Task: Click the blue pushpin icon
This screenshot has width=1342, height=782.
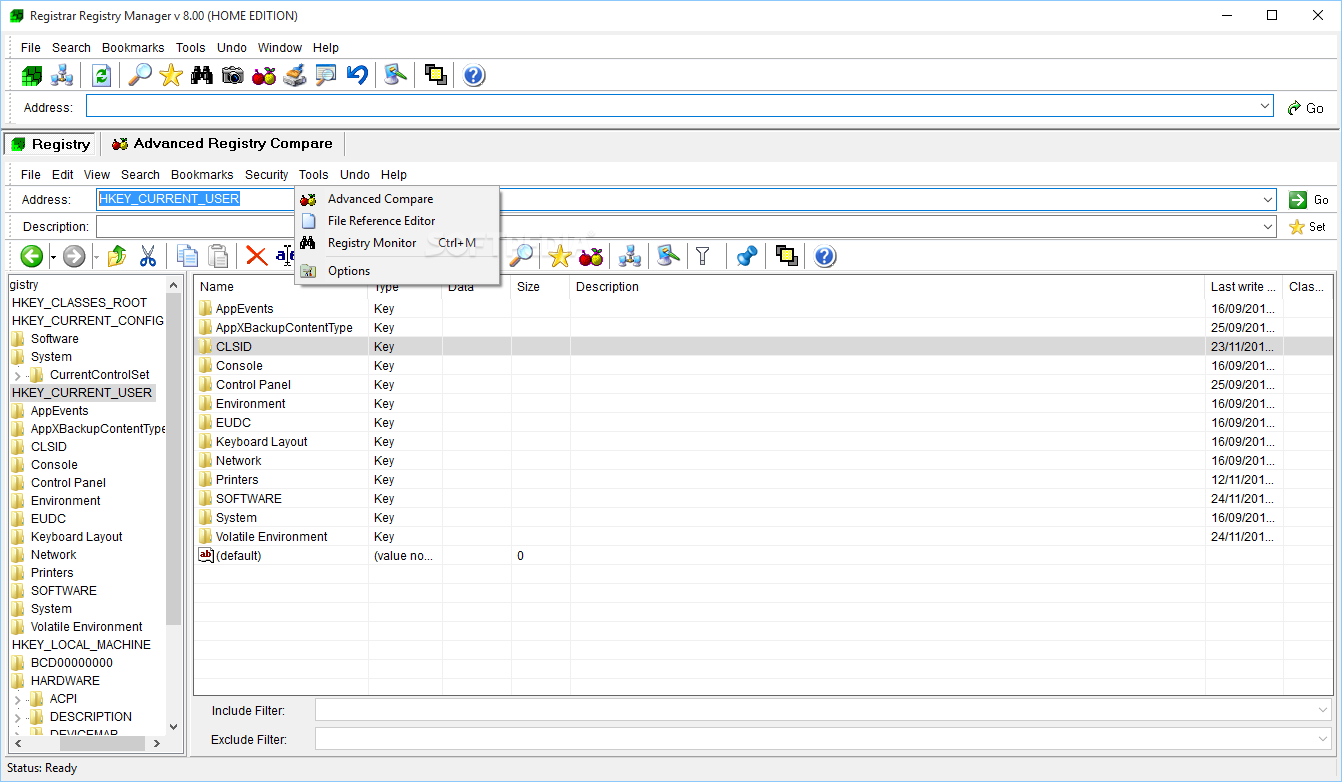Action: click(x=746, y=257)
